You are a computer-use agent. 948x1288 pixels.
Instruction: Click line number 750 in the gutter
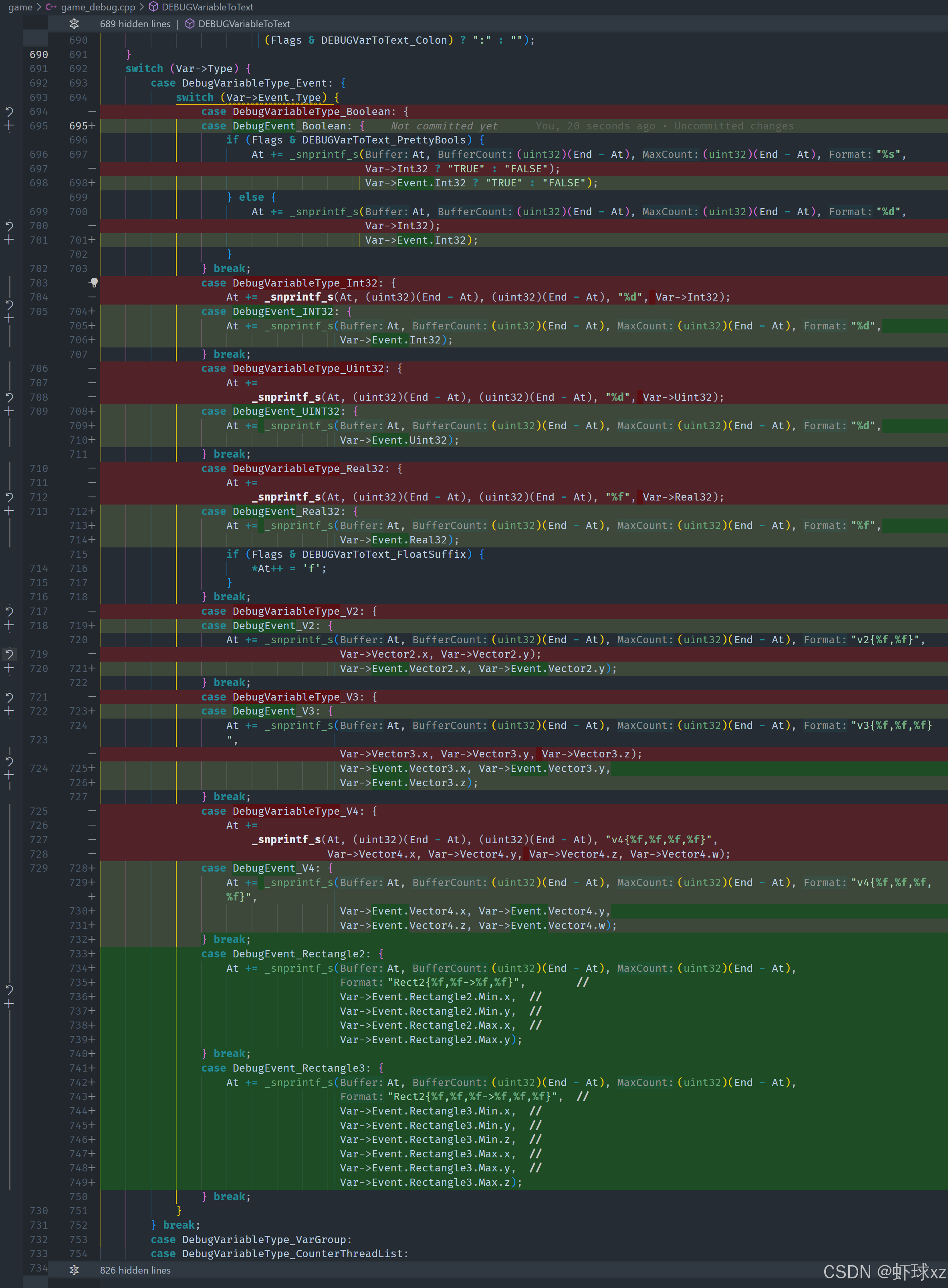(x=78, y=1197)
